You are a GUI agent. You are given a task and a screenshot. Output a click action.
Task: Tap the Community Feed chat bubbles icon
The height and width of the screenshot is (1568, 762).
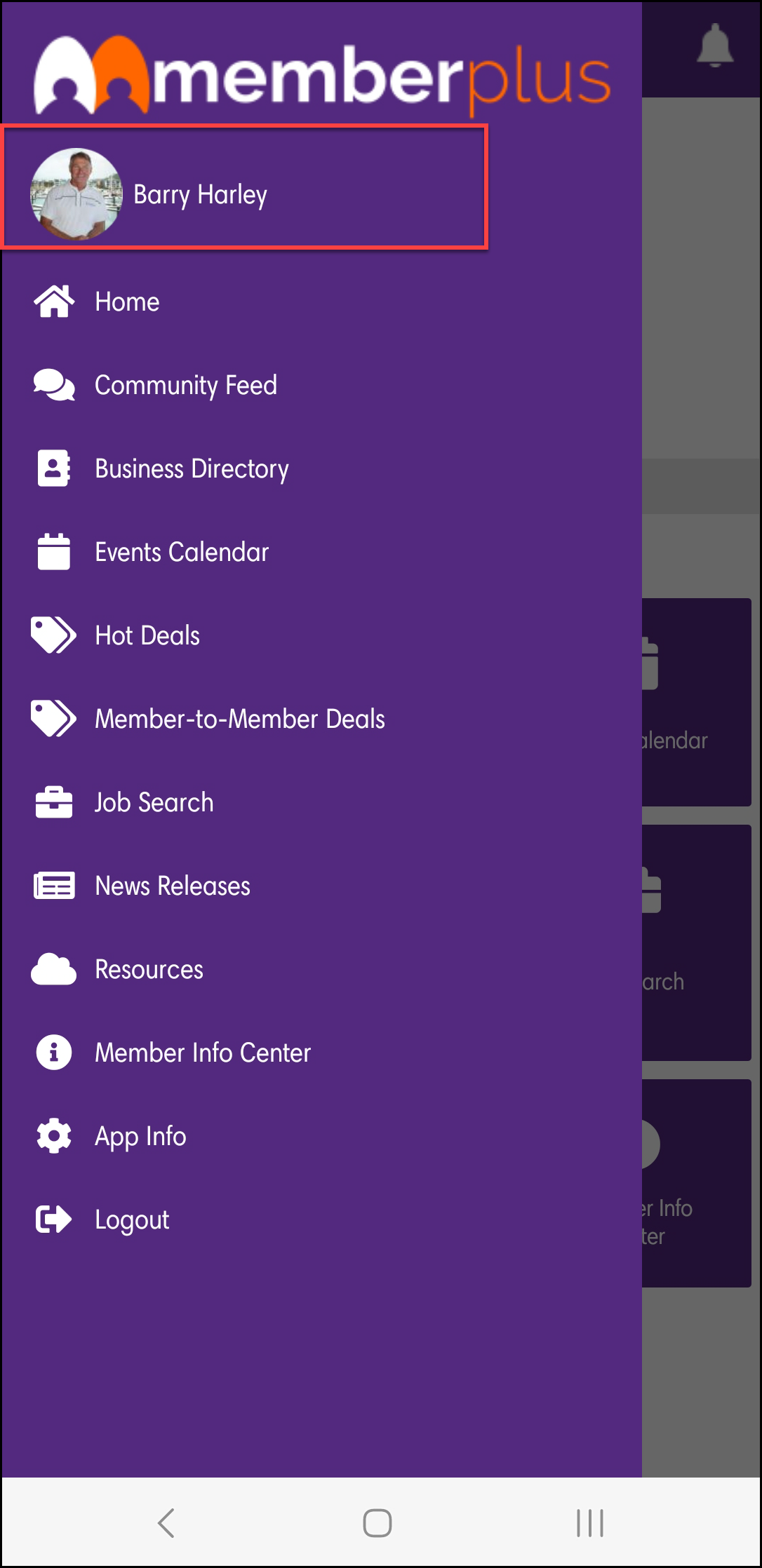(x=54, y=385)
